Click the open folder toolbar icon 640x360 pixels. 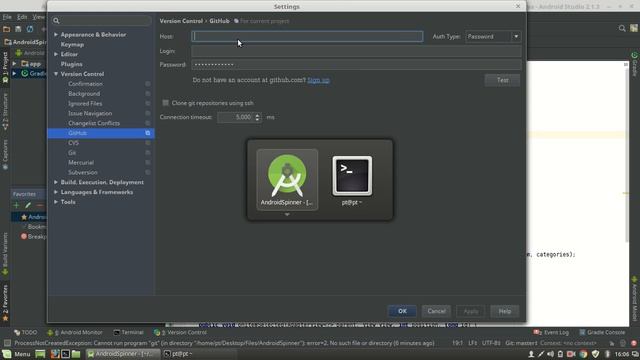point(7,29)
